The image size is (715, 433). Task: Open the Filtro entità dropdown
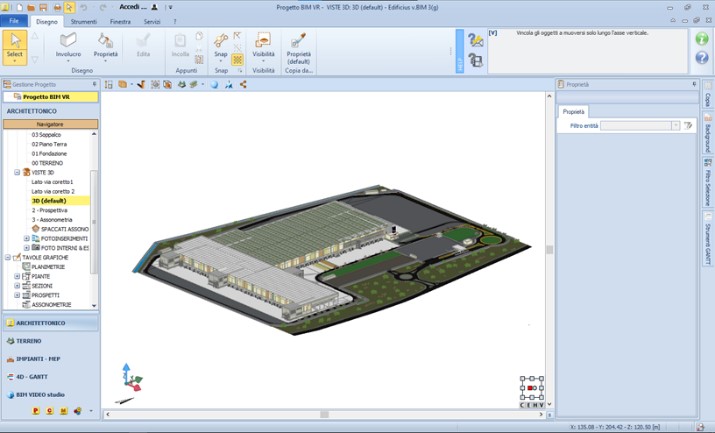click(676, 126)
